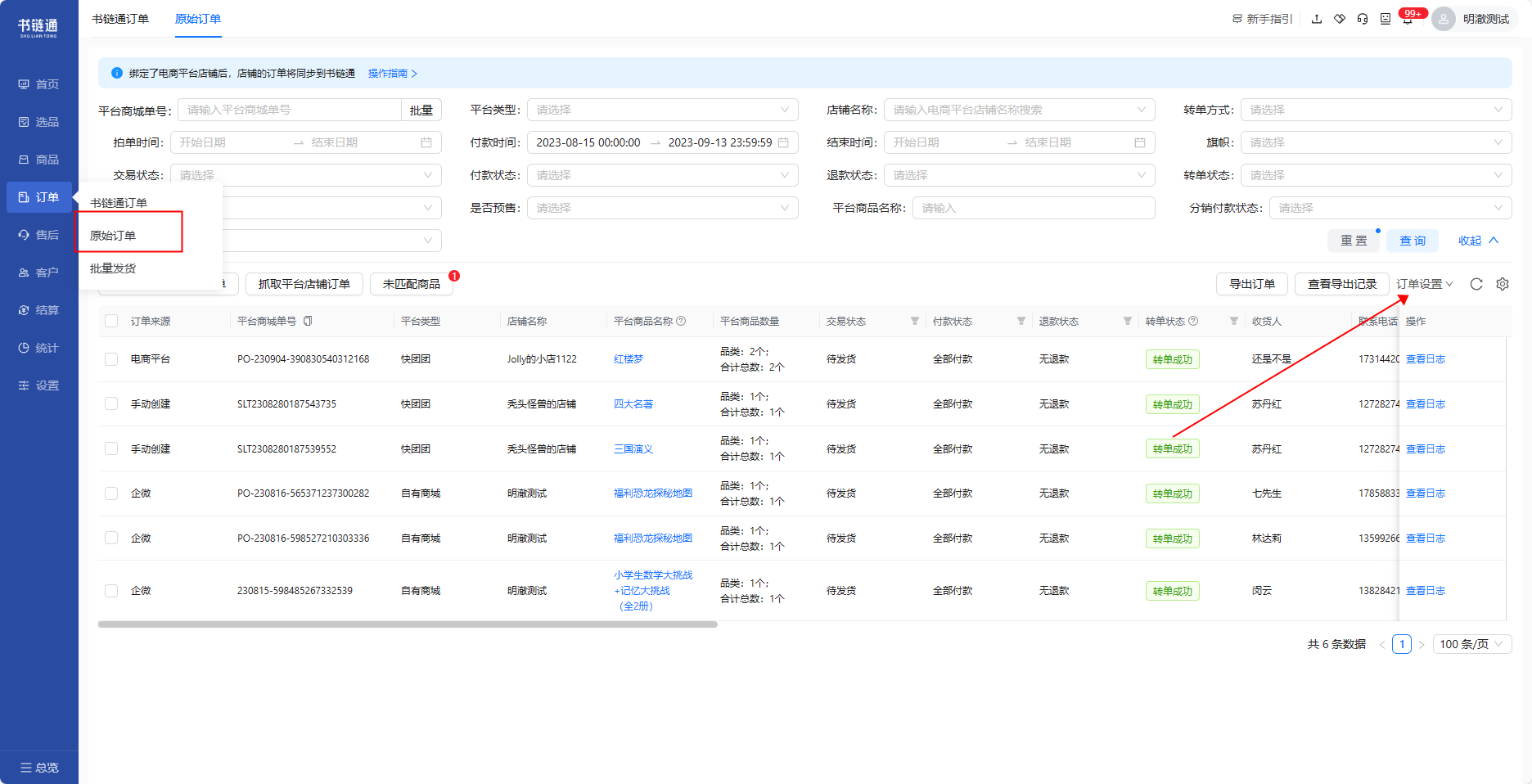Open filter icon for 交易状态 column
This screenshot has height=784, width=1532.
(x=915, y=321)
